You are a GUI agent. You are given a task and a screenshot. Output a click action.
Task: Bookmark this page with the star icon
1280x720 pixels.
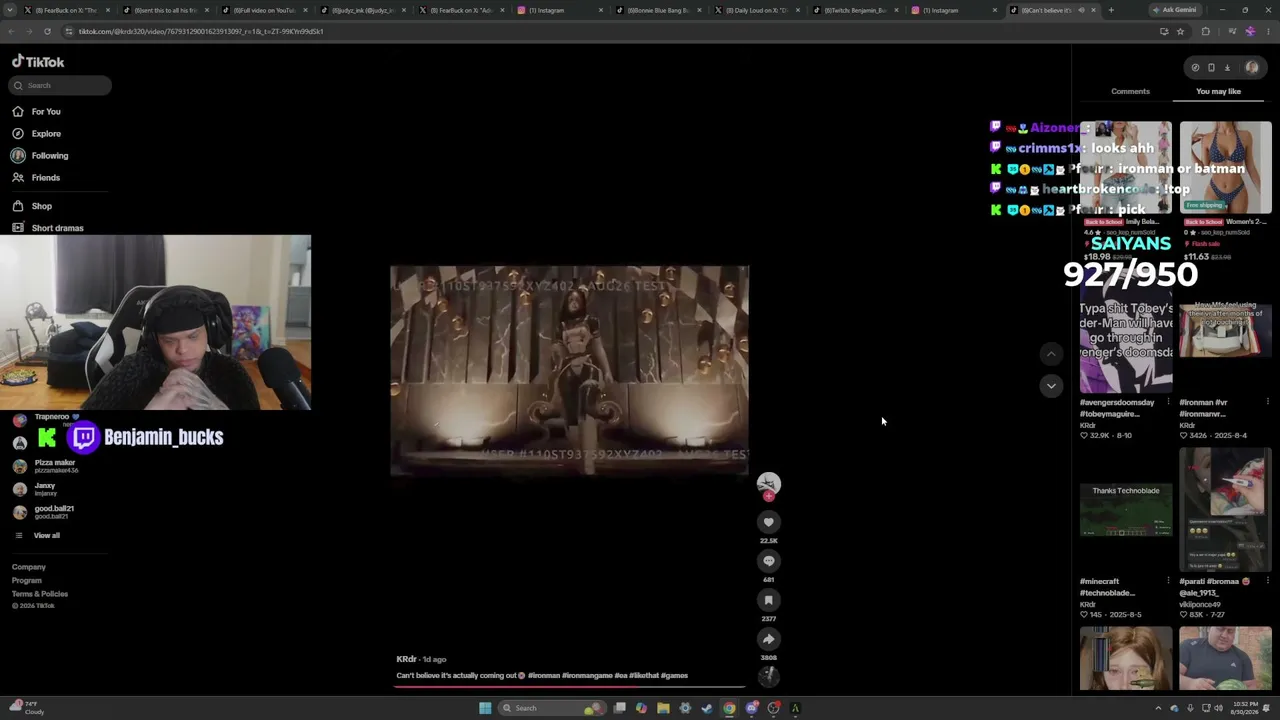pyautogui.click(x=1180, y=31)
